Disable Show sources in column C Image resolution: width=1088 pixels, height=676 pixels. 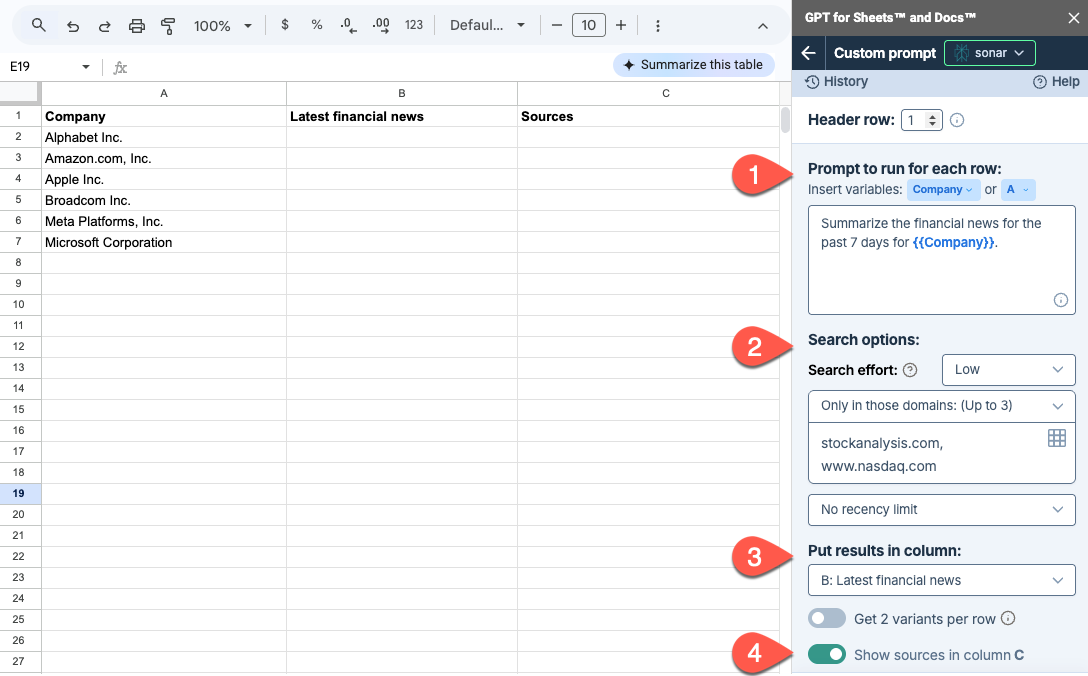point(827,654)
